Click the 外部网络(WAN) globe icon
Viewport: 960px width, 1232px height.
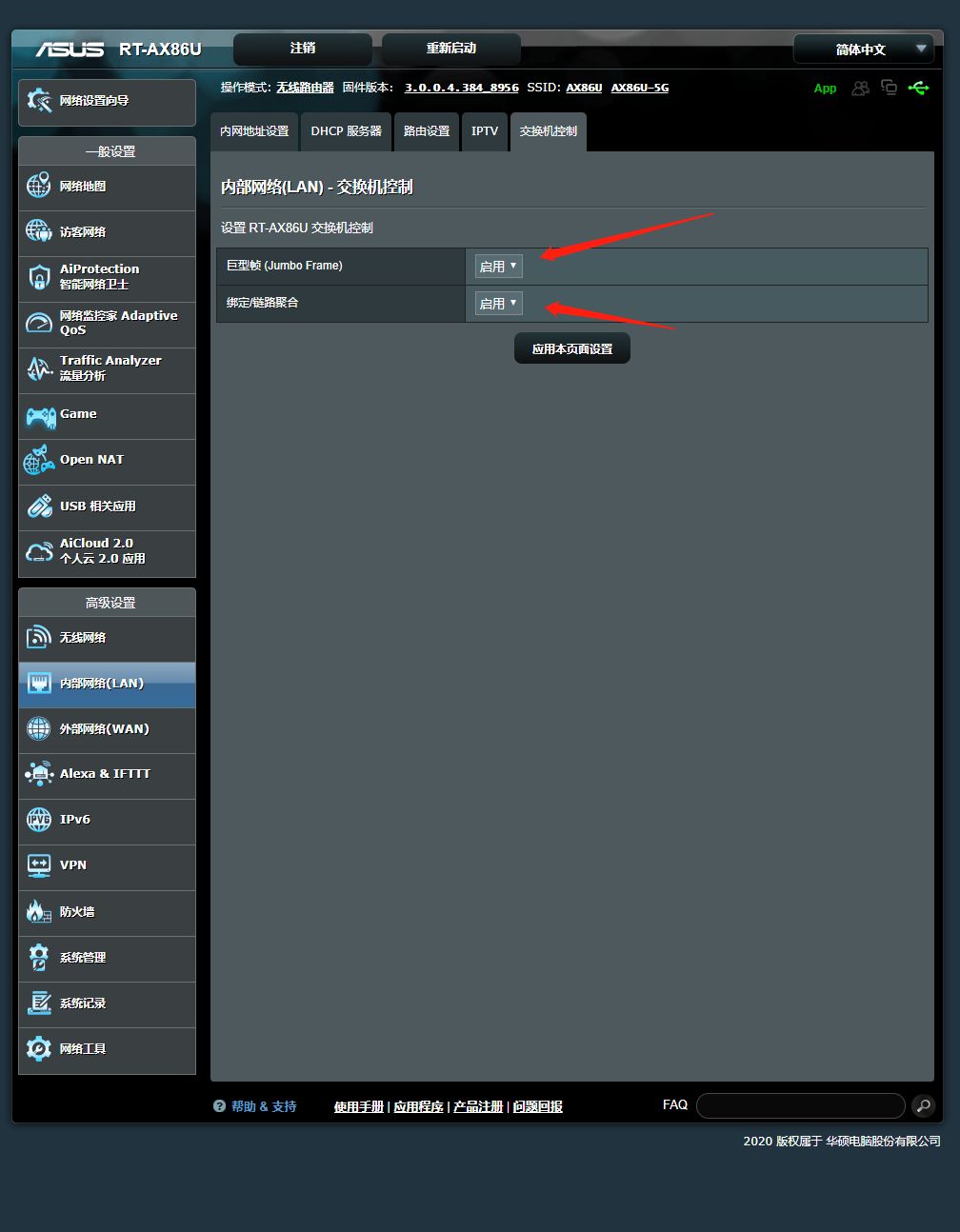click(x=38, y=728)
